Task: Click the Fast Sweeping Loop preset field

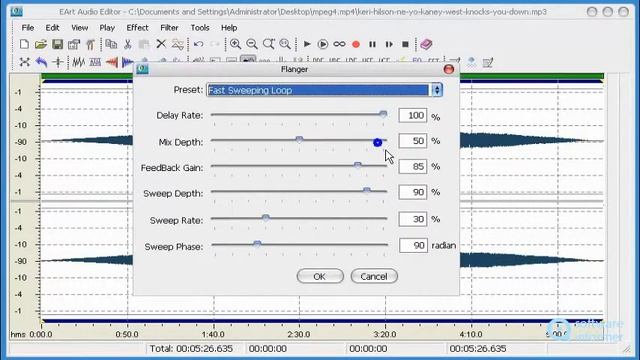Action: point(318,90)
